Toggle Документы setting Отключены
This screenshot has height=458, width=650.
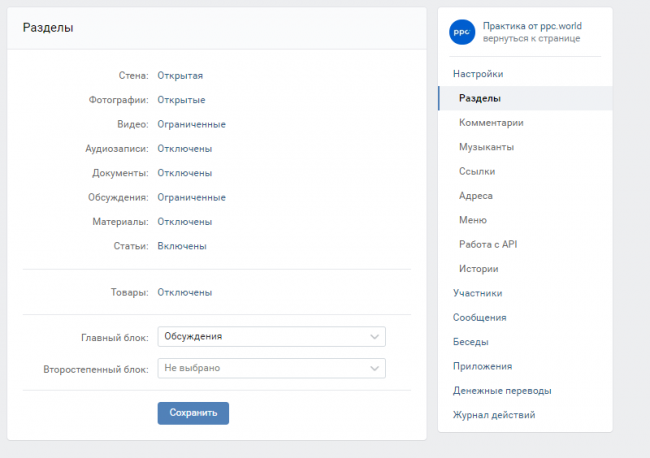[184, 173]
